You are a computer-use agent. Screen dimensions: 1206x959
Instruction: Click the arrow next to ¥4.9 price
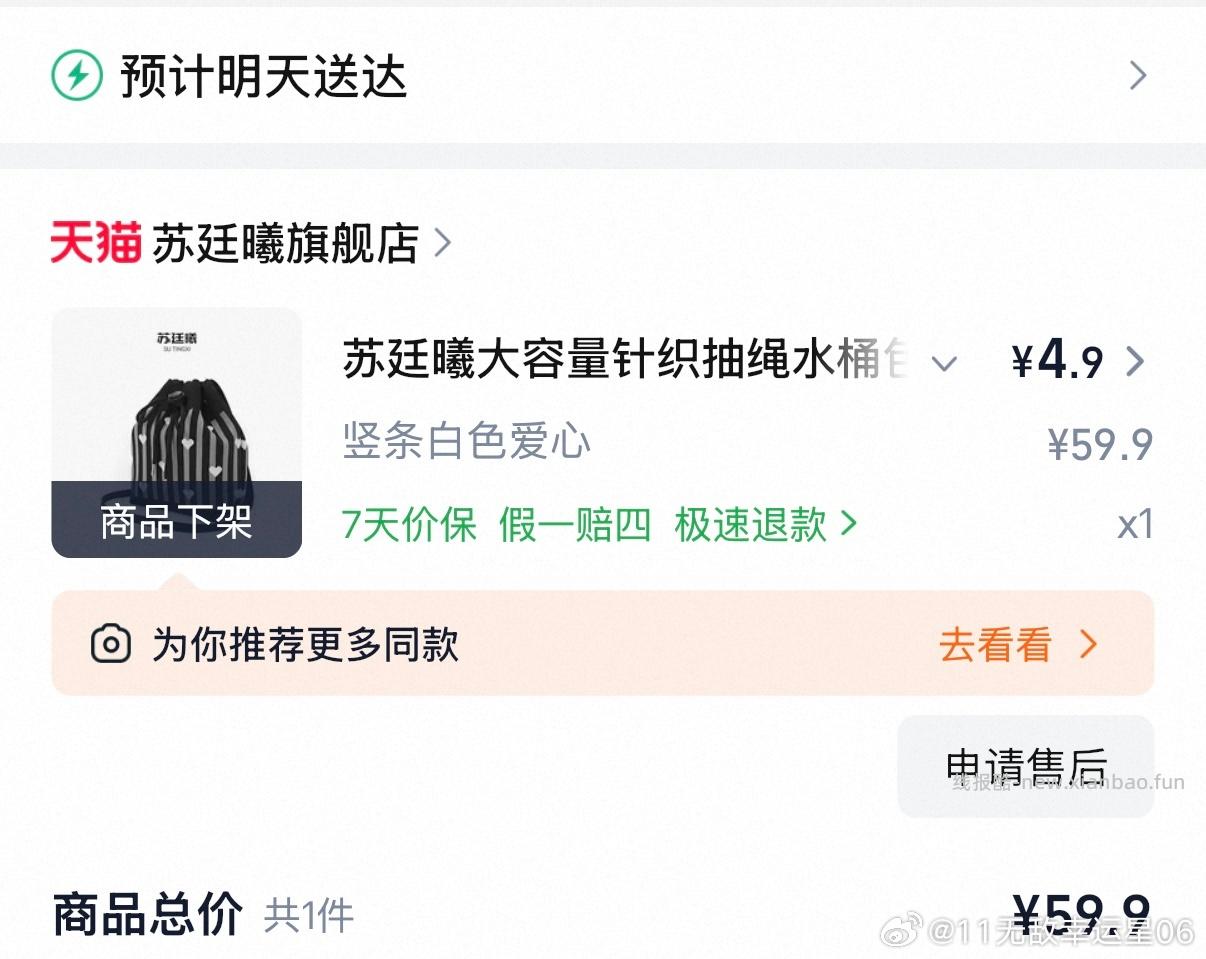click(x=1137, y=362)
